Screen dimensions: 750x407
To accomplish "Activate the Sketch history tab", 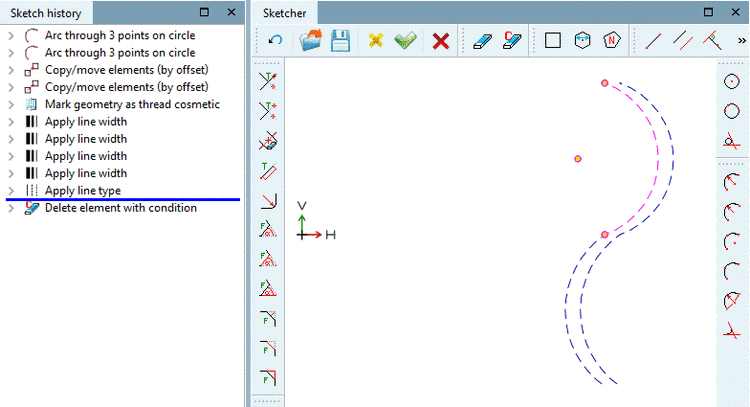I will (x=46, y=13).
